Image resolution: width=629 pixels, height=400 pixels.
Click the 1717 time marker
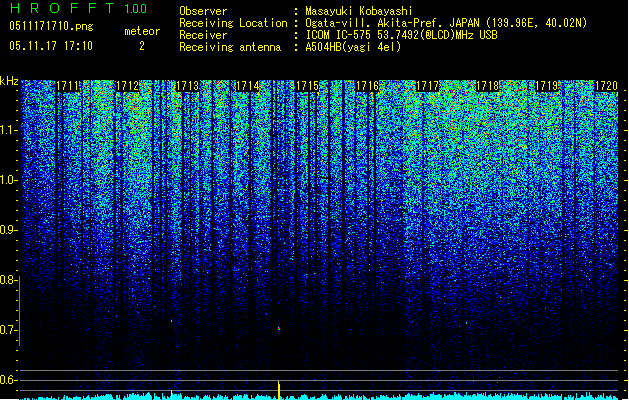[427, 86]
